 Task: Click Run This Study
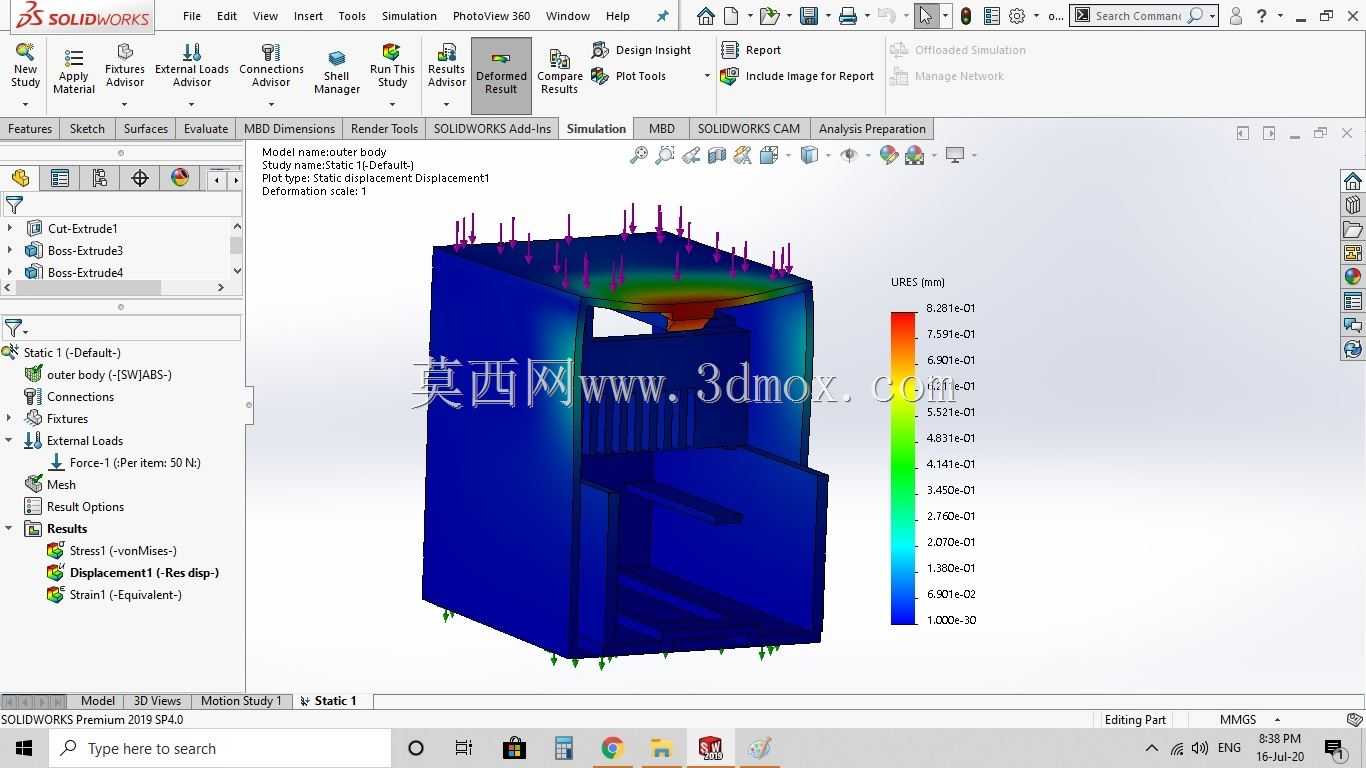[x=392, y=66]
